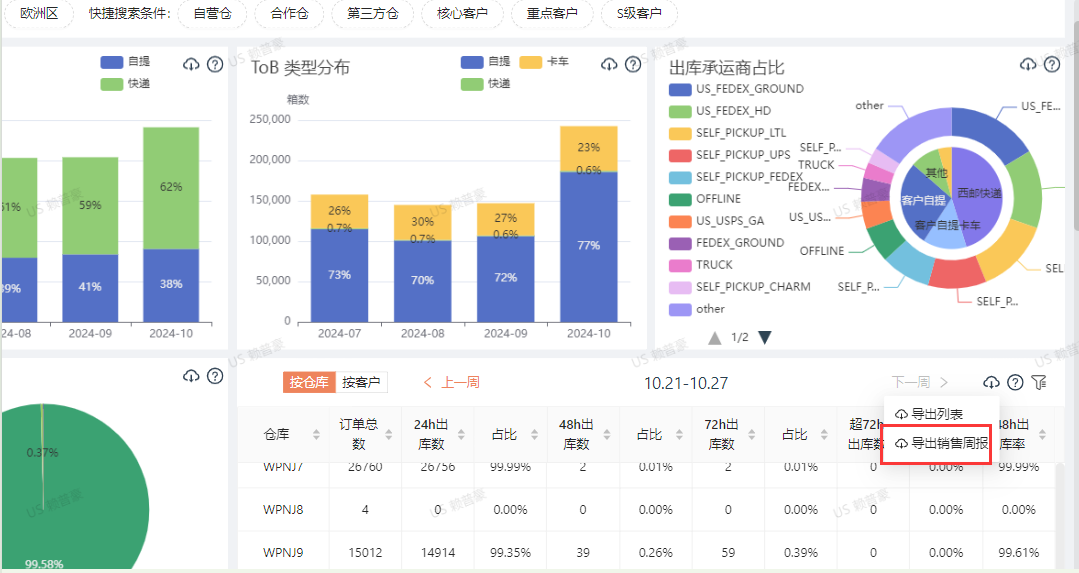Click the 99.35% cell in WPNJ9 row
Viewport: 1079px width, 573px height.
[x=510, y=552]
